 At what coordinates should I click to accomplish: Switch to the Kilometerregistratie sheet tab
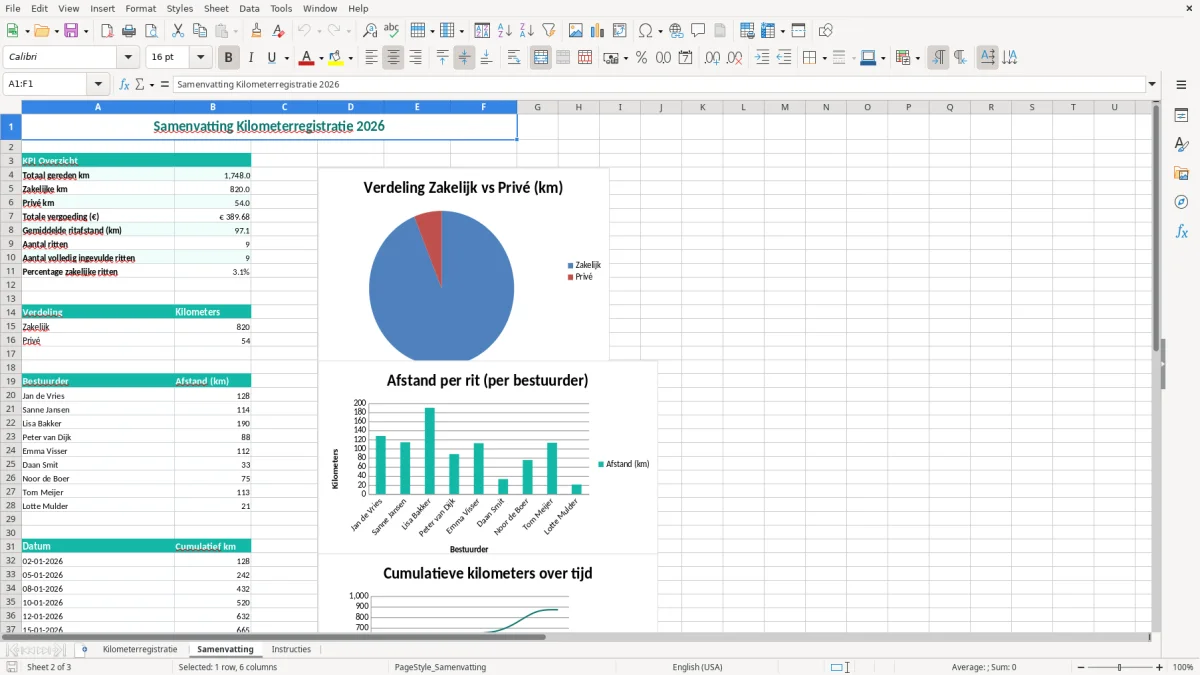point(140,649)
